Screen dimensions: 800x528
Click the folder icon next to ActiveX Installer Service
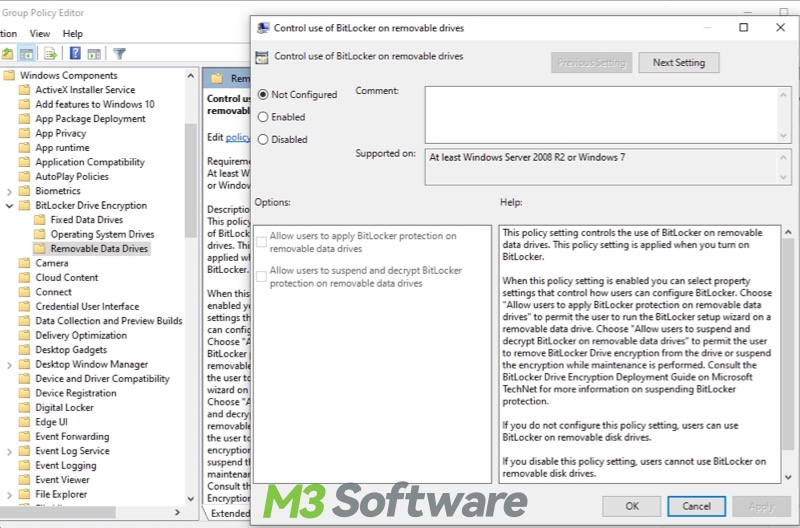point(24,90)
